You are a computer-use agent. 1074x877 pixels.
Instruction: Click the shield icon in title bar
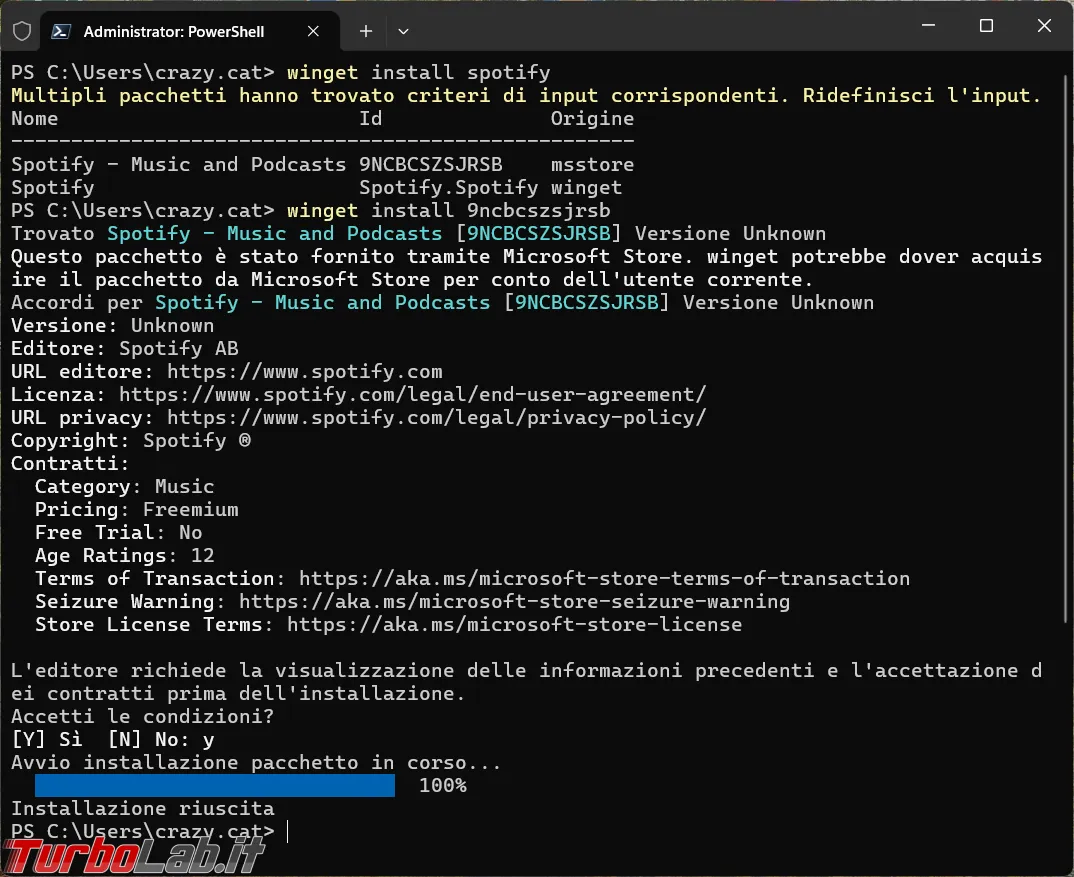click(22, 31)
